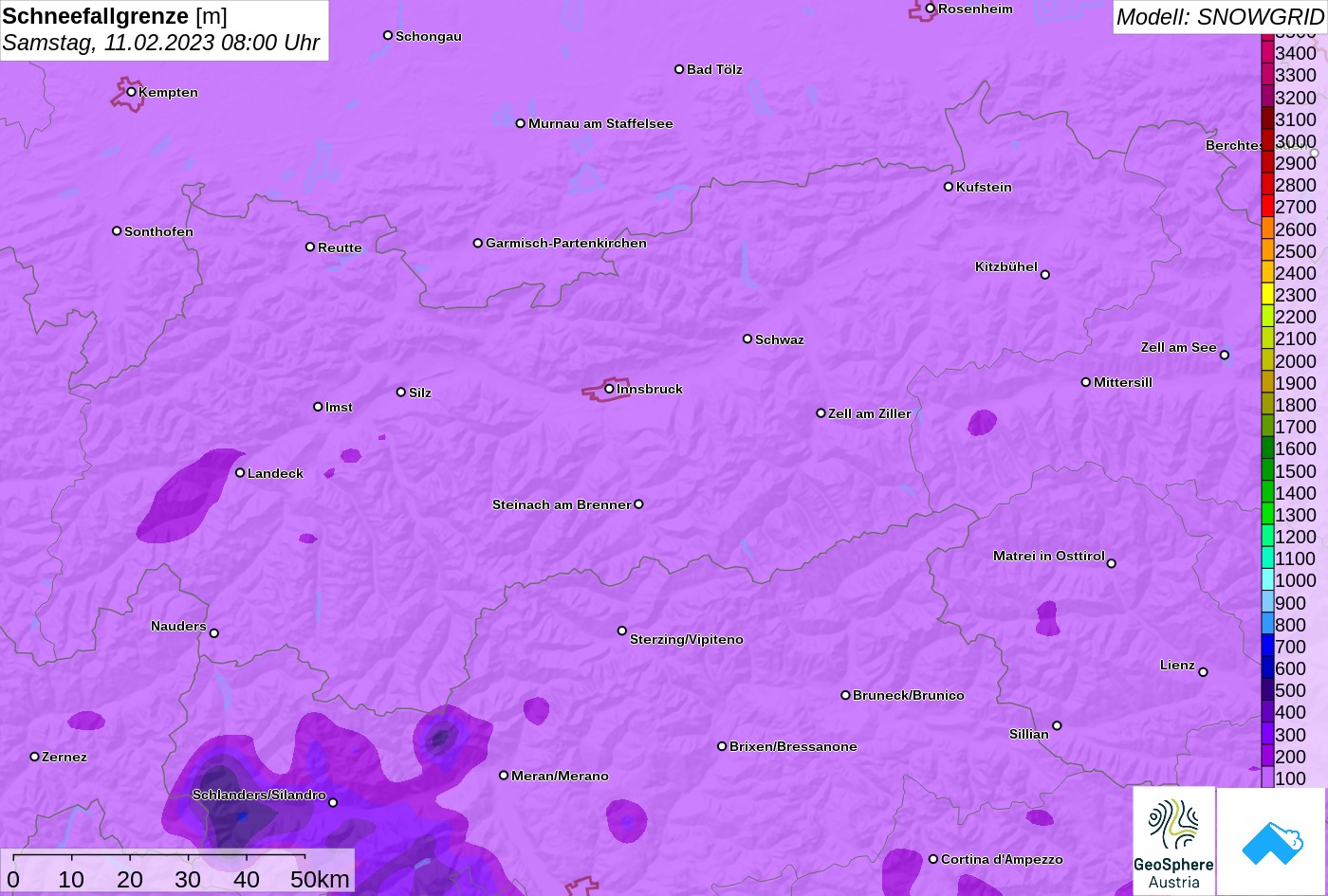Screen dimensions: 1328x896
Task: Click the 30 tick label on scale bar
Action: (x=188, y=879)
